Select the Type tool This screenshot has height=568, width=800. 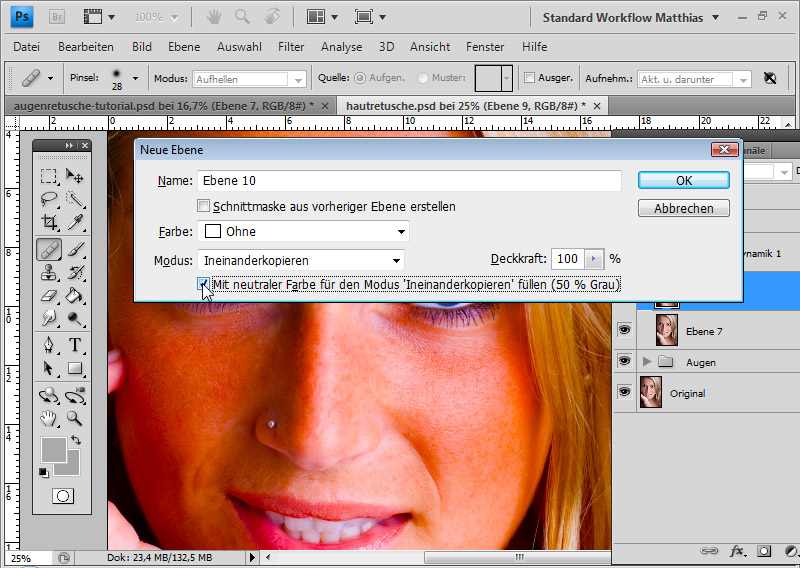[x=75, y=345]
